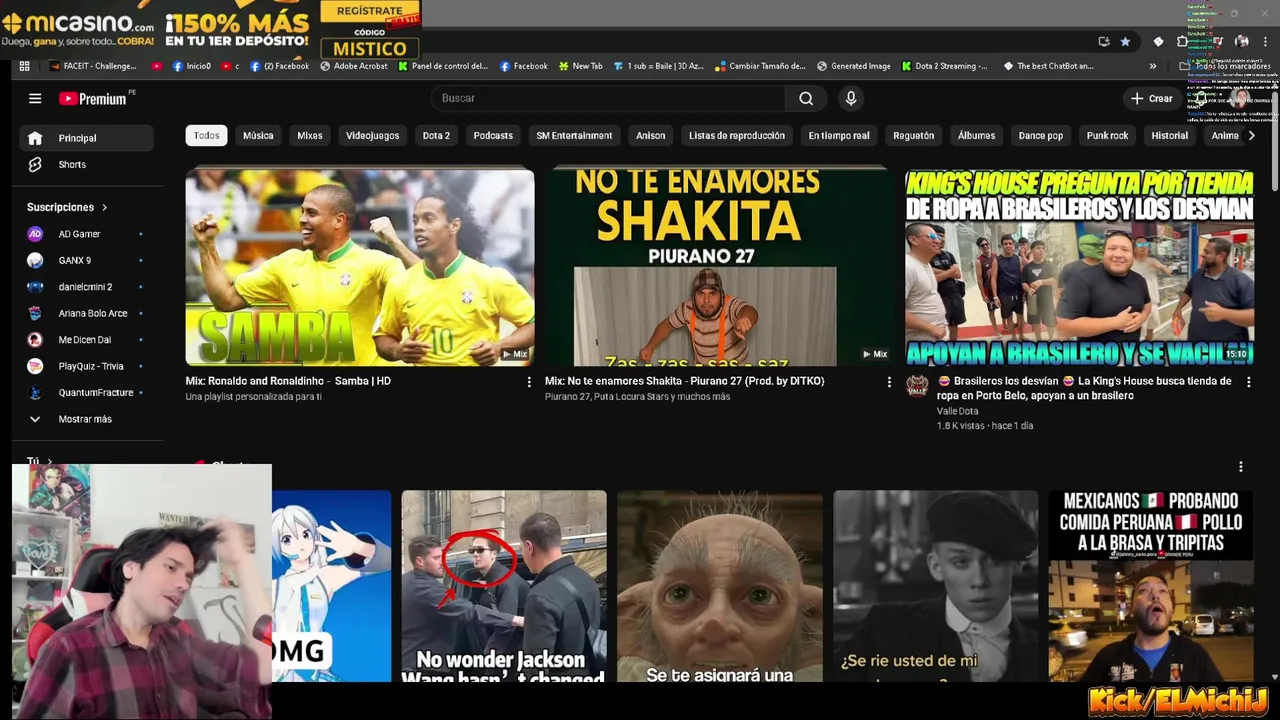
Task: Select the Historial filter chip
Action: (x=1169, y=135)
